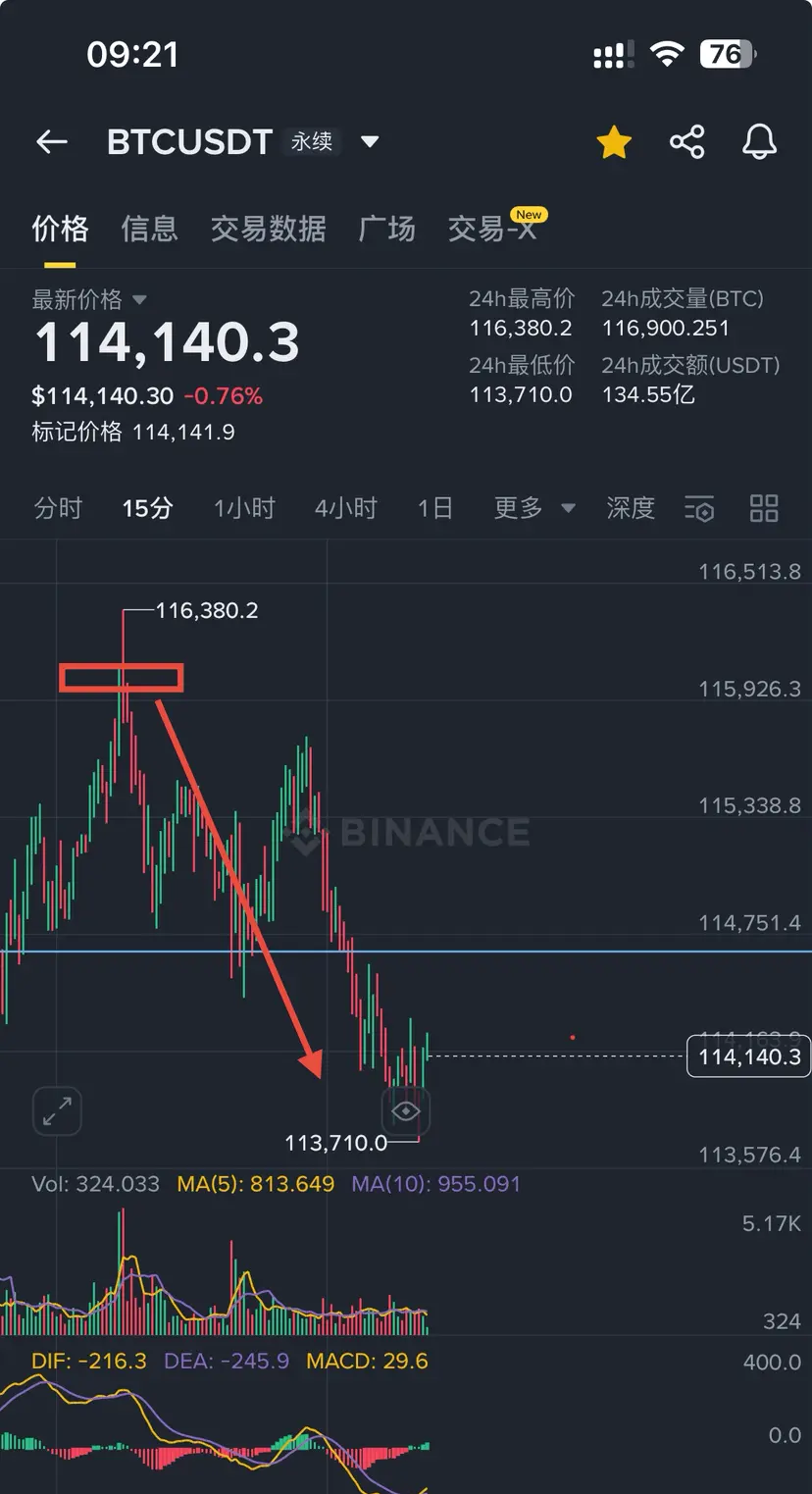812x1494 pixels.
Task: Open the share icon
Action: [x=687, y=142]
